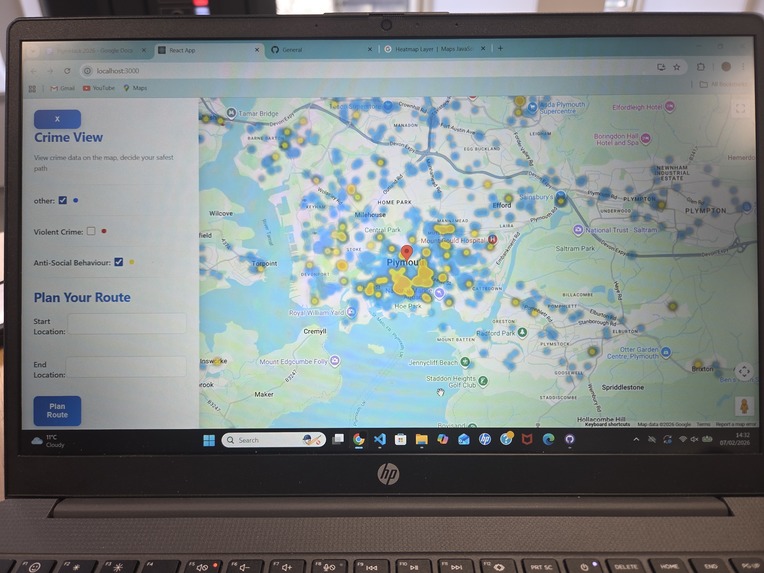Open the Windows Start menu
This screenshot has height=573, width=764.
coord(209,440)
